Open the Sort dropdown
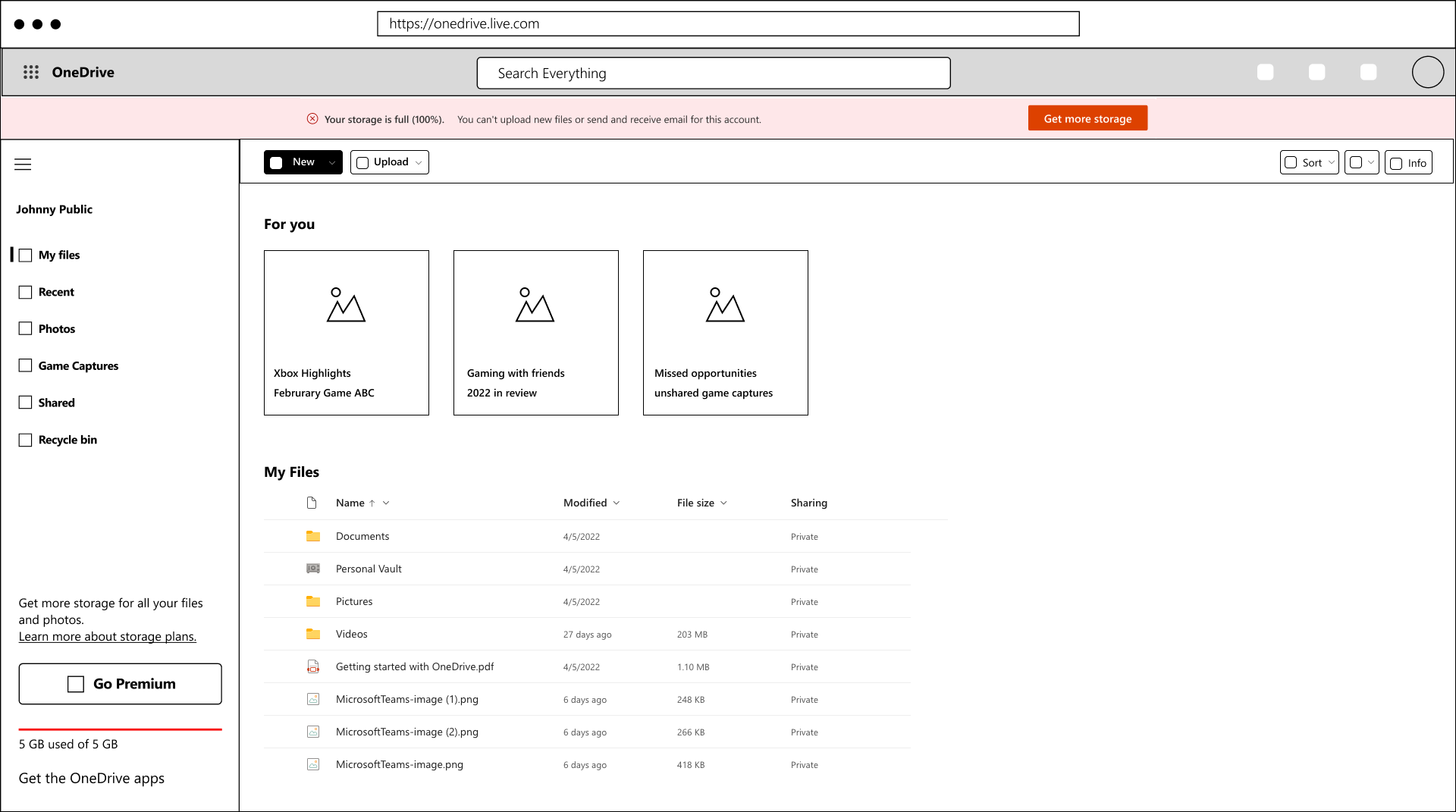 pyautogui.click(x=1310, y=162)
